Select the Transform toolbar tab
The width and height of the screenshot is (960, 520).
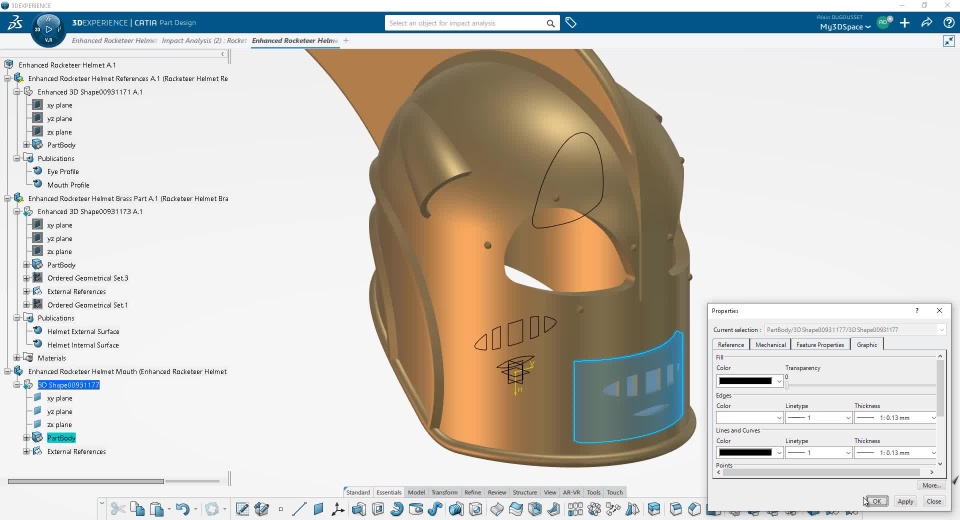click(444, 492)
